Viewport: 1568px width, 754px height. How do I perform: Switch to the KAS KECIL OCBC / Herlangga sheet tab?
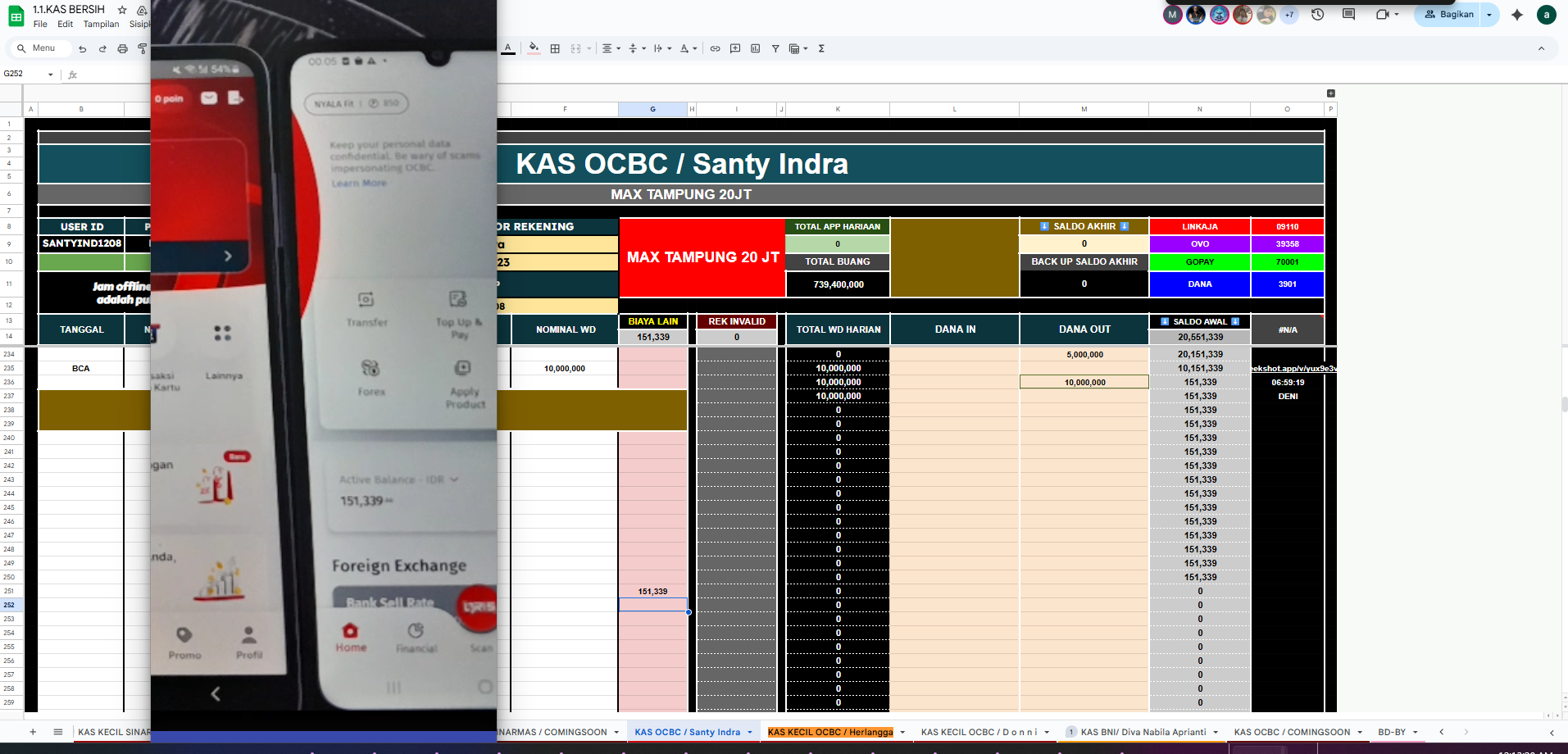(x=830, y=733)
